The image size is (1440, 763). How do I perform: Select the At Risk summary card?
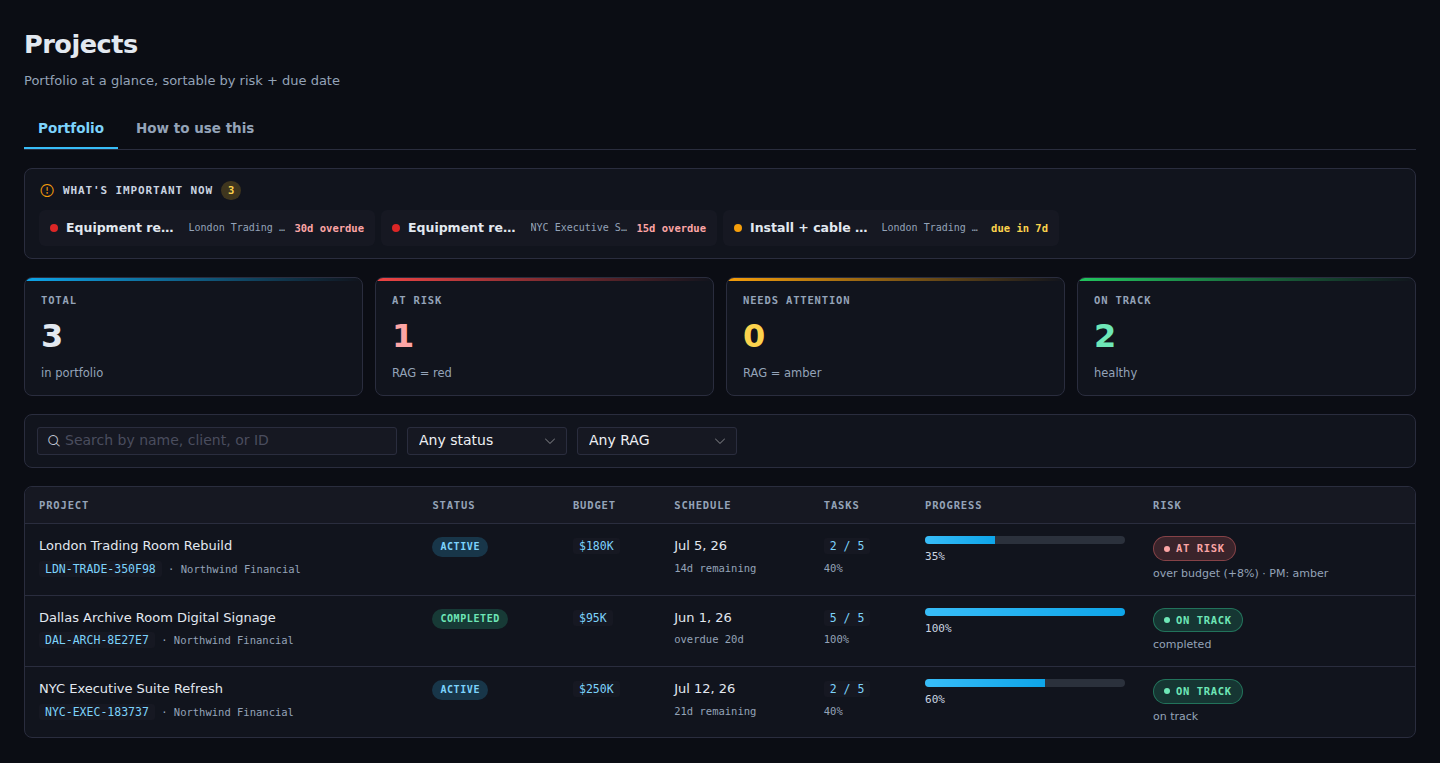544,337
